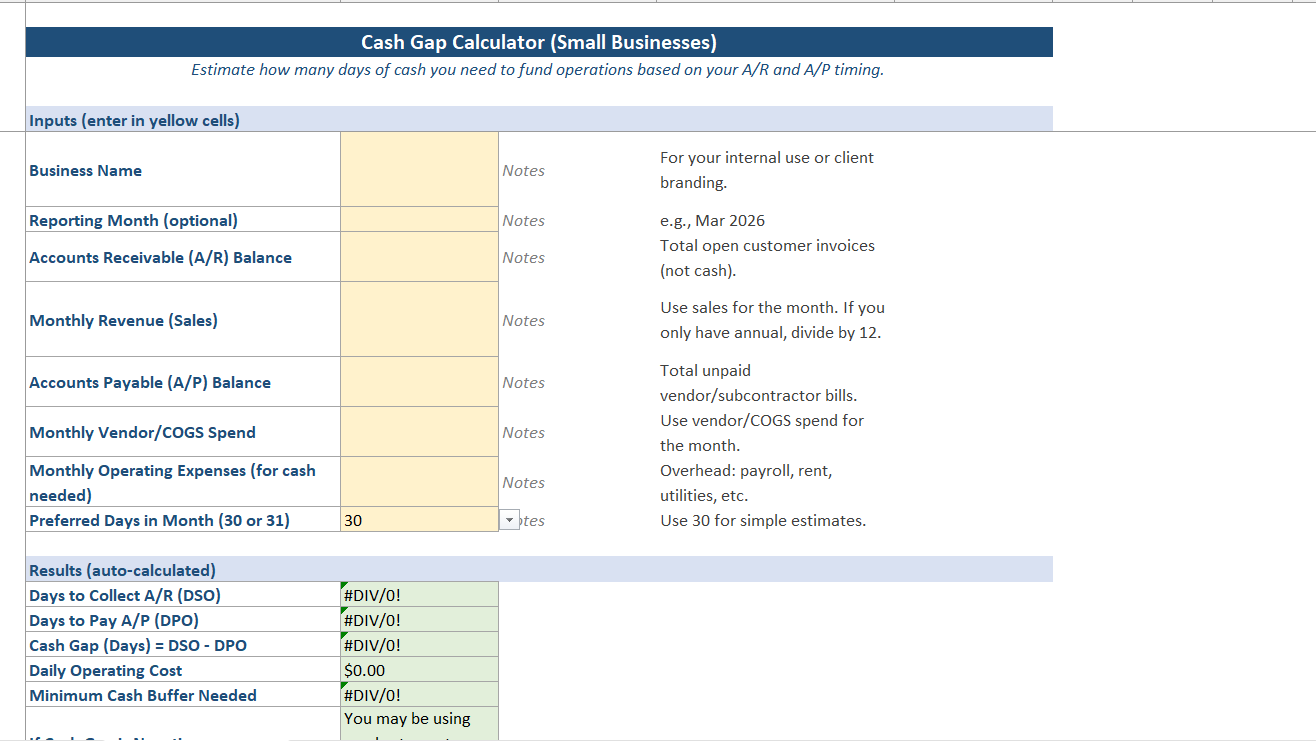Viewport: 1316px width, 741px height.
Task: Select the Monthly Operating Expenses input cell
Action: 419,482
